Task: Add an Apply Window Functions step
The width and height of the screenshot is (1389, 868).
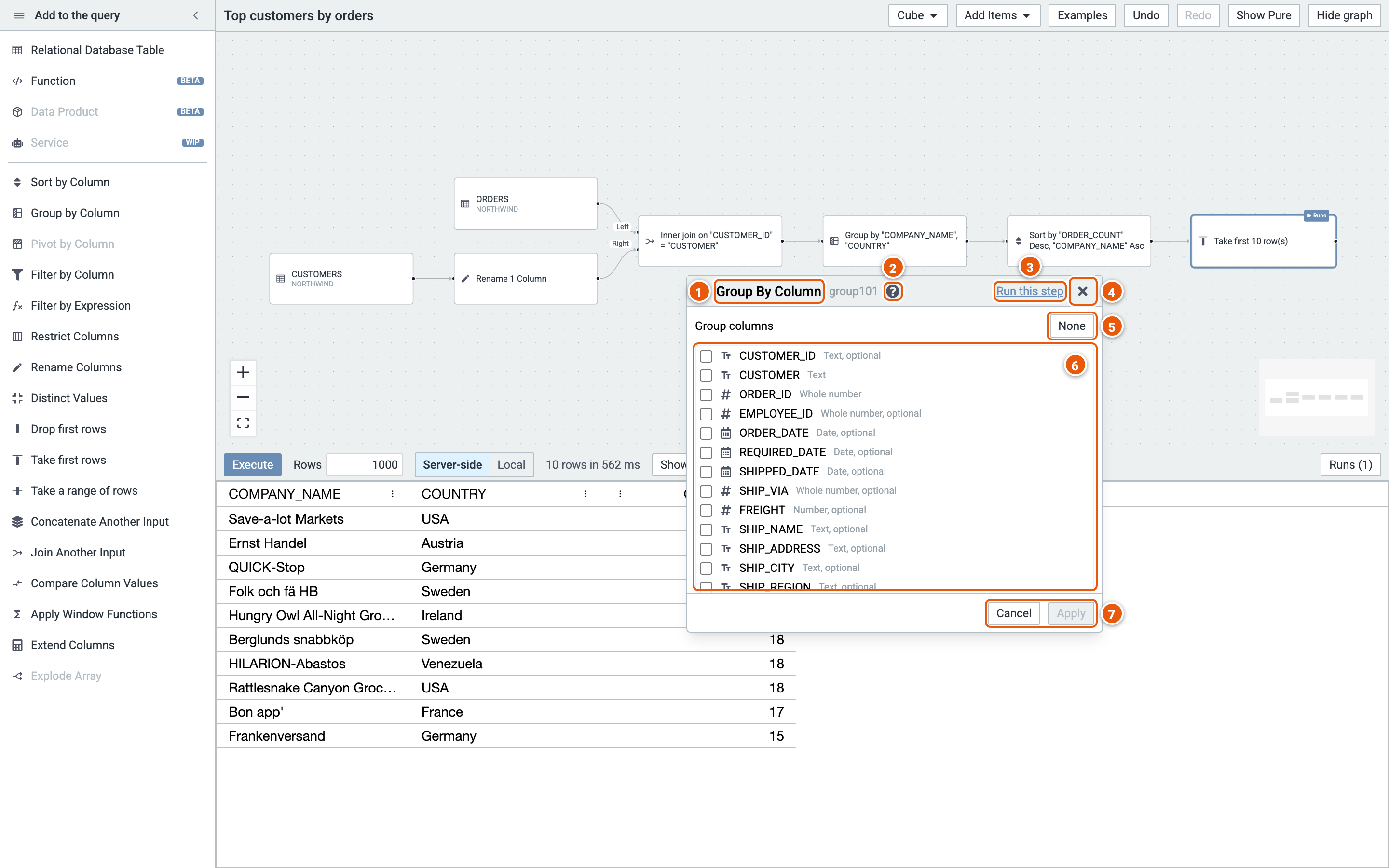Action: click(108, 614)
